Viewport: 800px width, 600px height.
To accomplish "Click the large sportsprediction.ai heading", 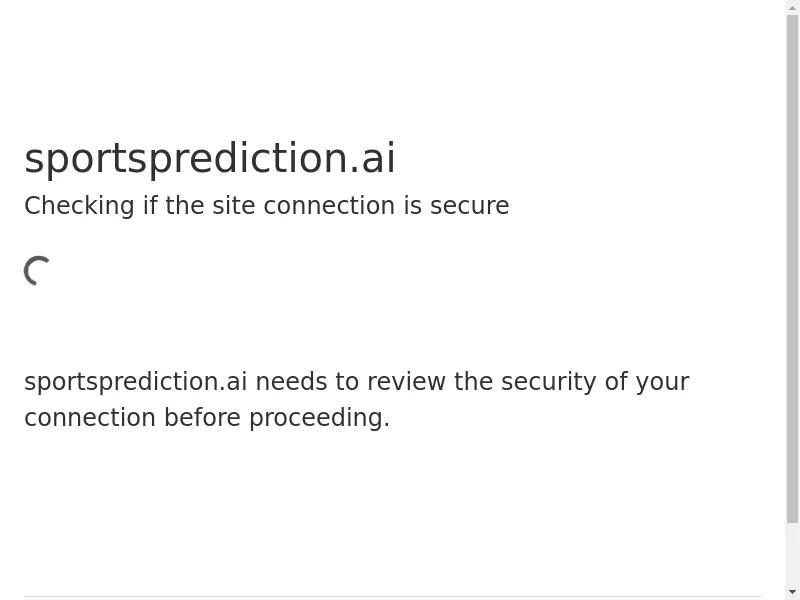I will coord(210,159).
